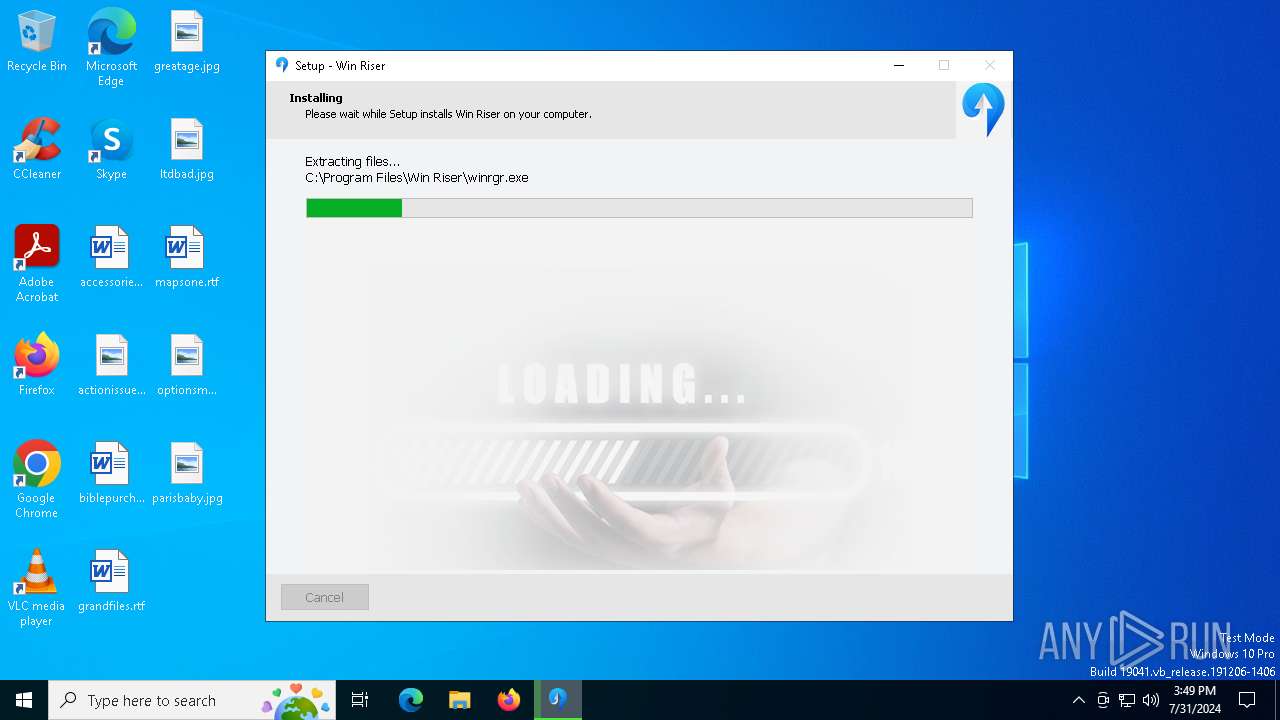Show hidden system tray icons
The height and width of the screenshot is (720, 1280).
pyautogui.click(x=1078, y=700)
